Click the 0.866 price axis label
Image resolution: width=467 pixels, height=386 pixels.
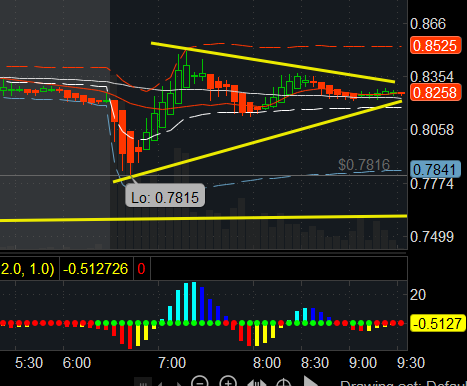[428, 24]
